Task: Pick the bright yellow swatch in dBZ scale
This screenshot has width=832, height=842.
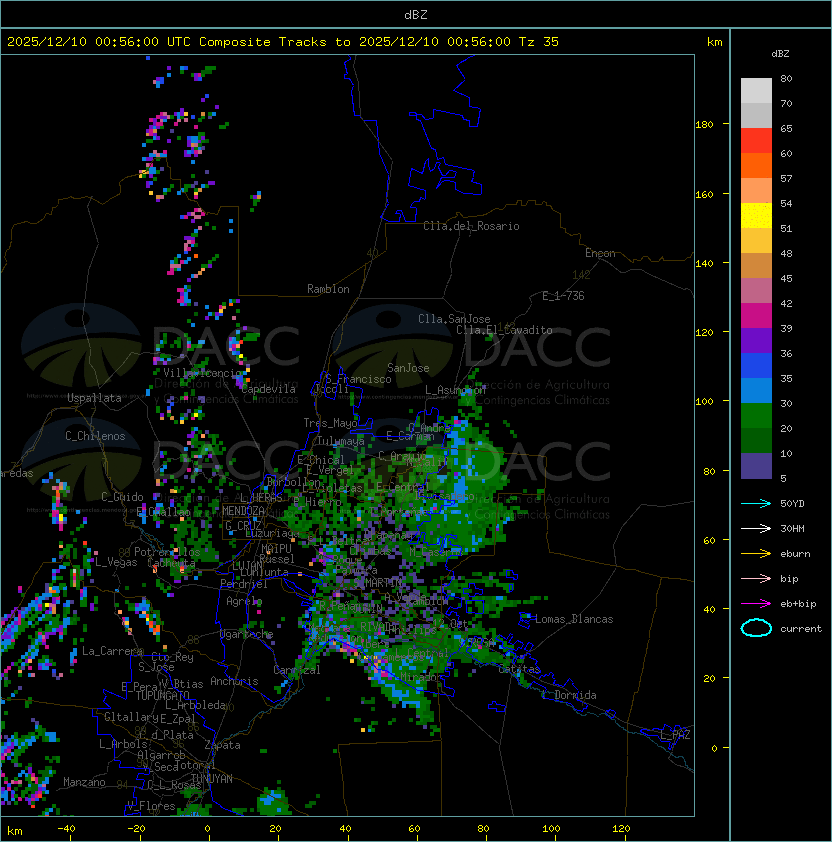Action: coord(756,216)
